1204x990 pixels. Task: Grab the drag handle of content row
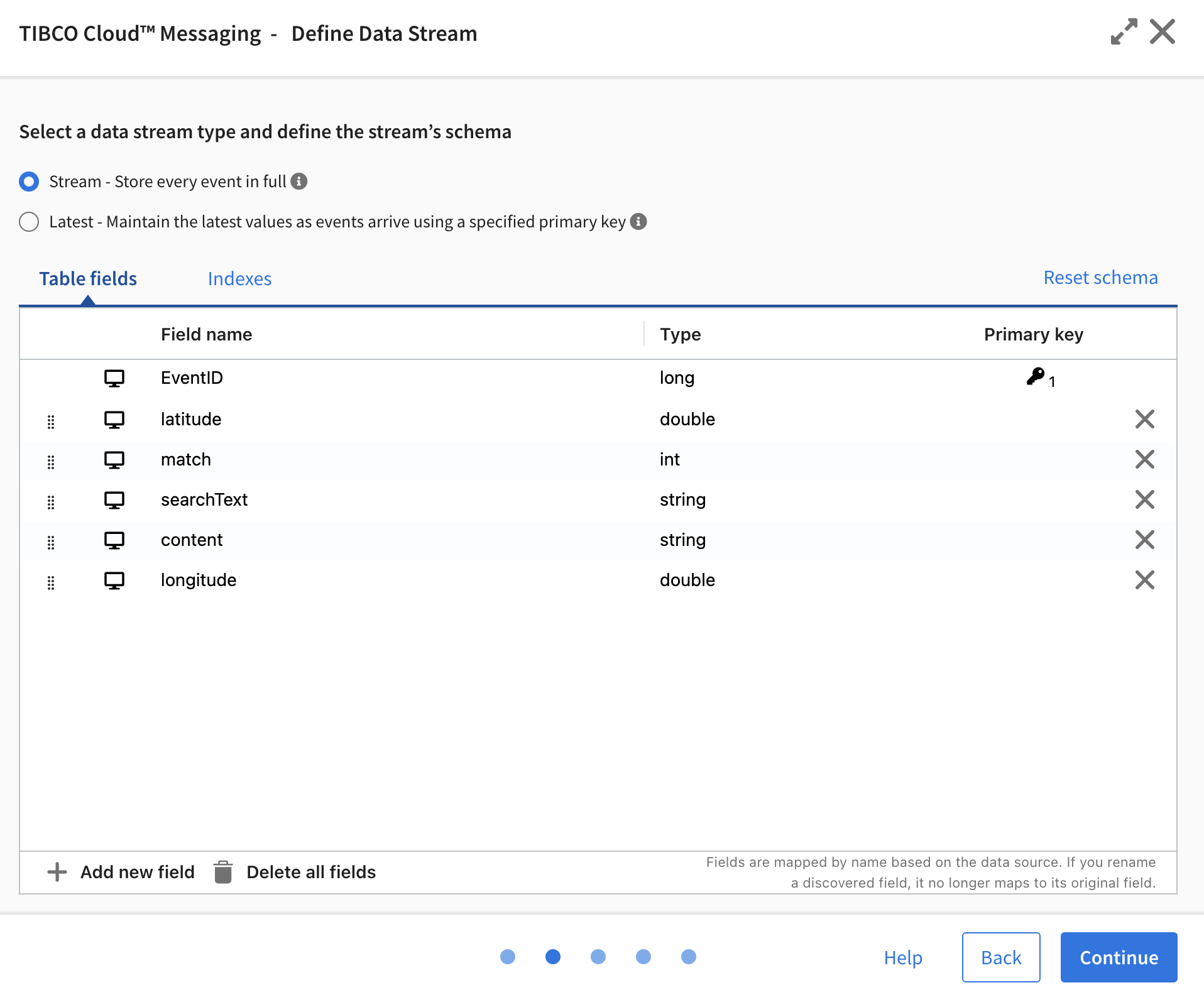(x=51, y=543)
